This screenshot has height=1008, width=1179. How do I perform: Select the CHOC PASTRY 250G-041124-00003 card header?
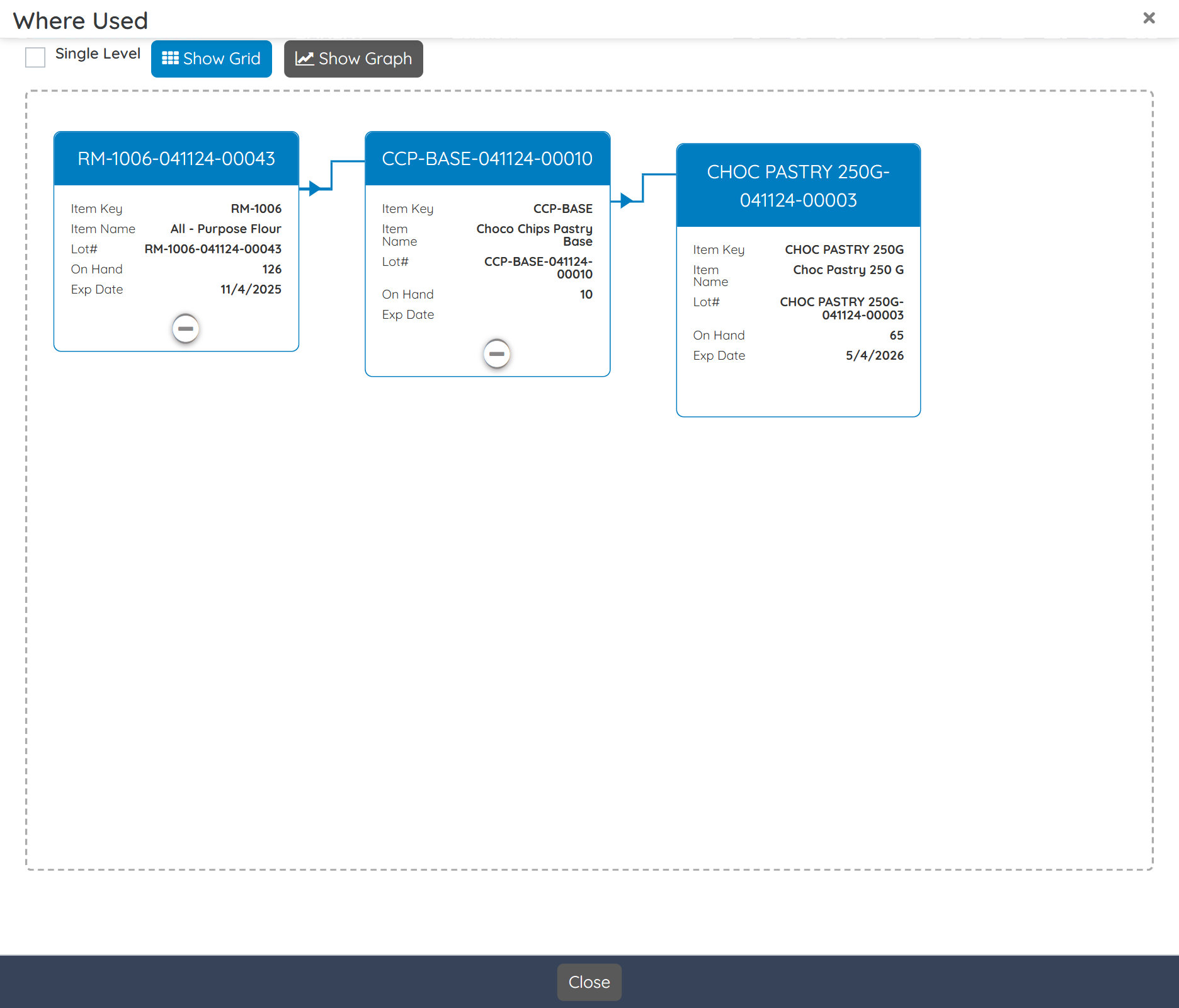[799, 186]
